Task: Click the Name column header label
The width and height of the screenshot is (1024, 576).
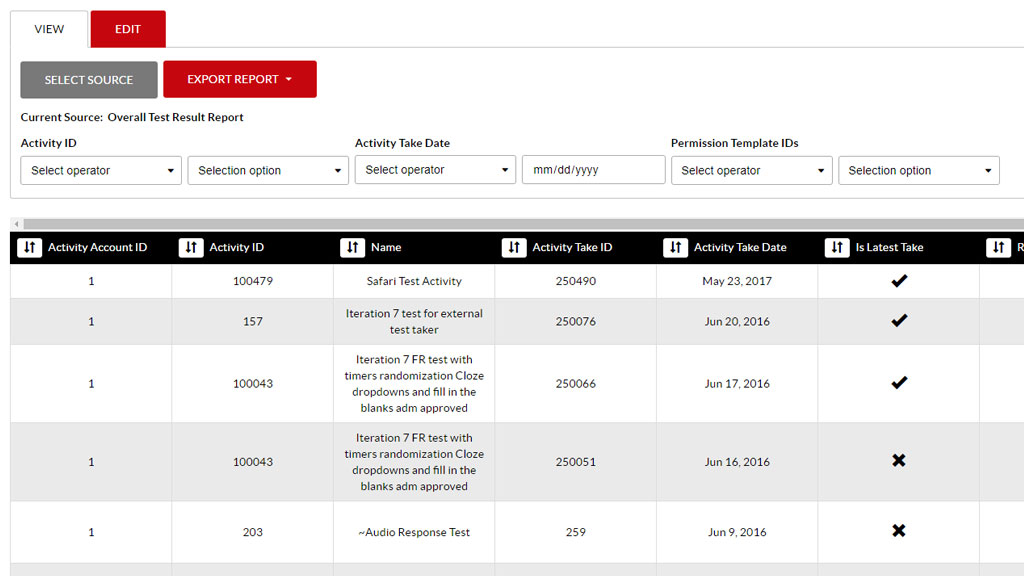Action: (x=386, y=248)
